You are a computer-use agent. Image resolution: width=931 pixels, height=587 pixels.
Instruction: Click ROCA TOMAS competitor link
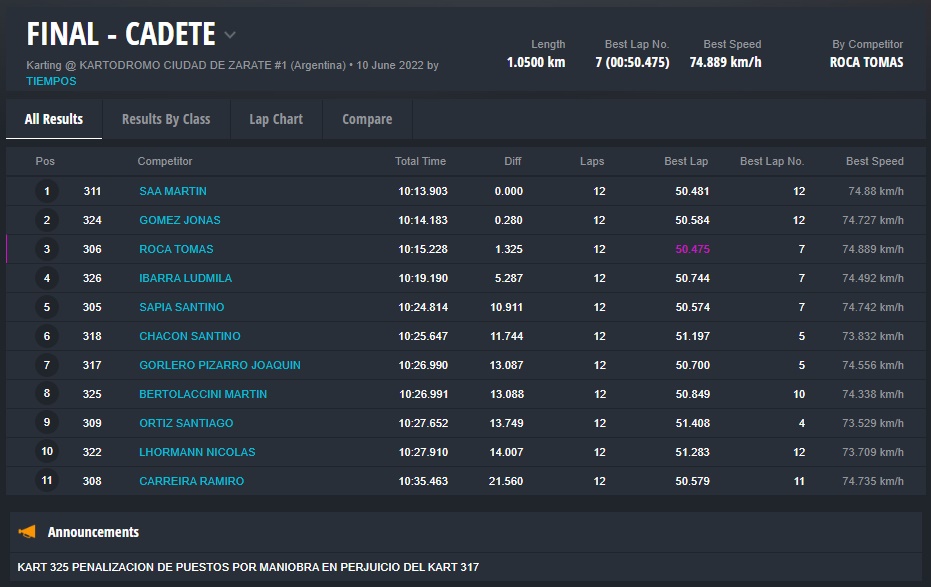[176, 249]
